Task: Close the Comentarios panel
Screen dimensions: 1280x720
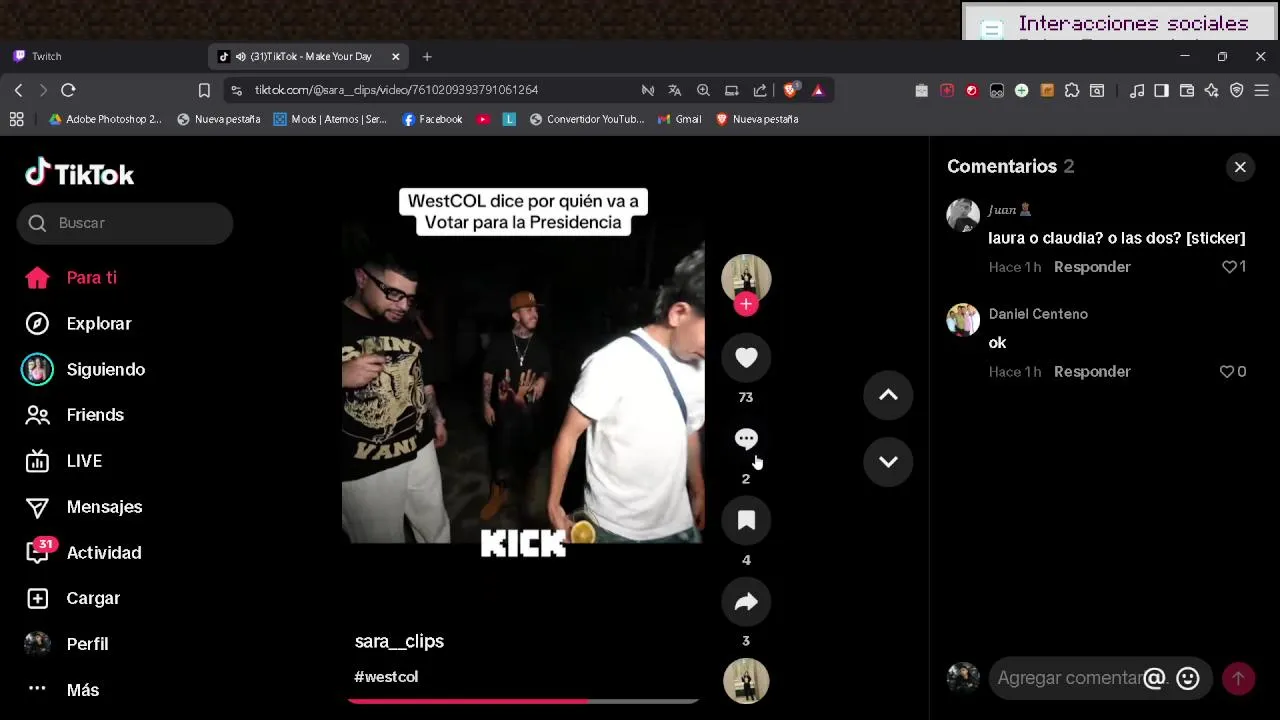Action: coord(1240,167)
